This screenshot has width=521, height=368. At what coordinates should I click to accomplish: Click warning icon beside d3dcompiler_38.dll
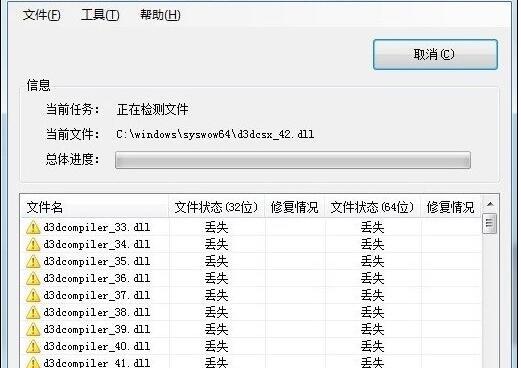pos(33,313)
